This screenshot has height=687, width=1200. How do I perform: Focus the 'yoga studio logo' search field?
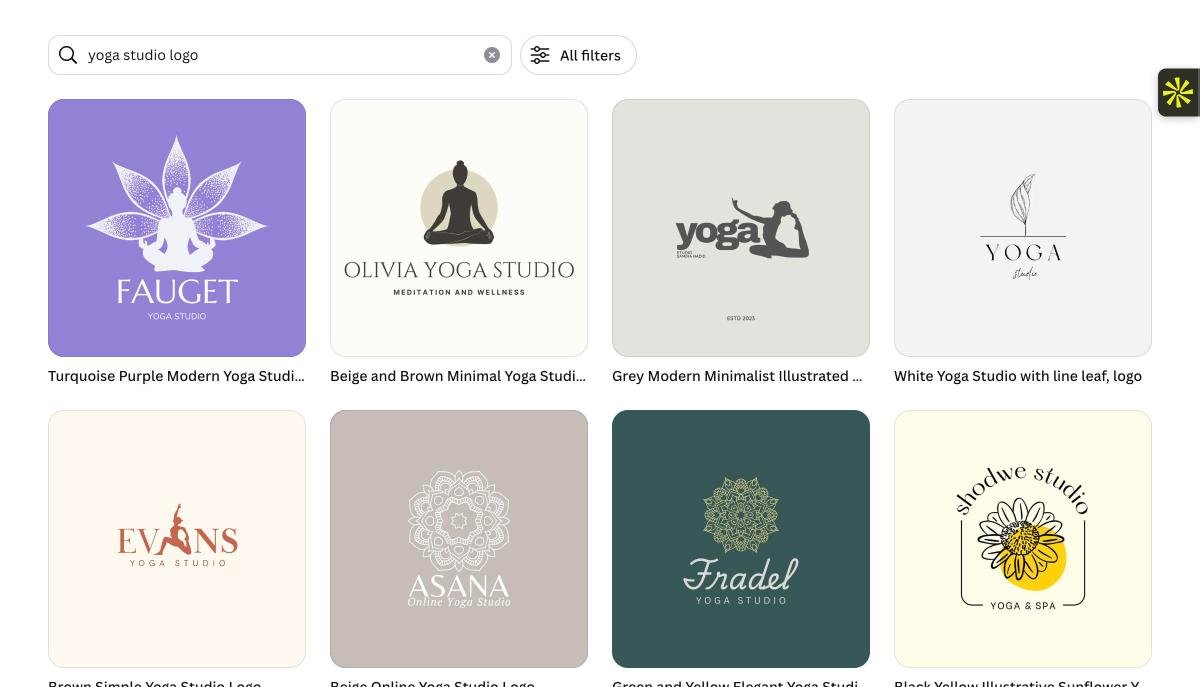coord(280,55)
